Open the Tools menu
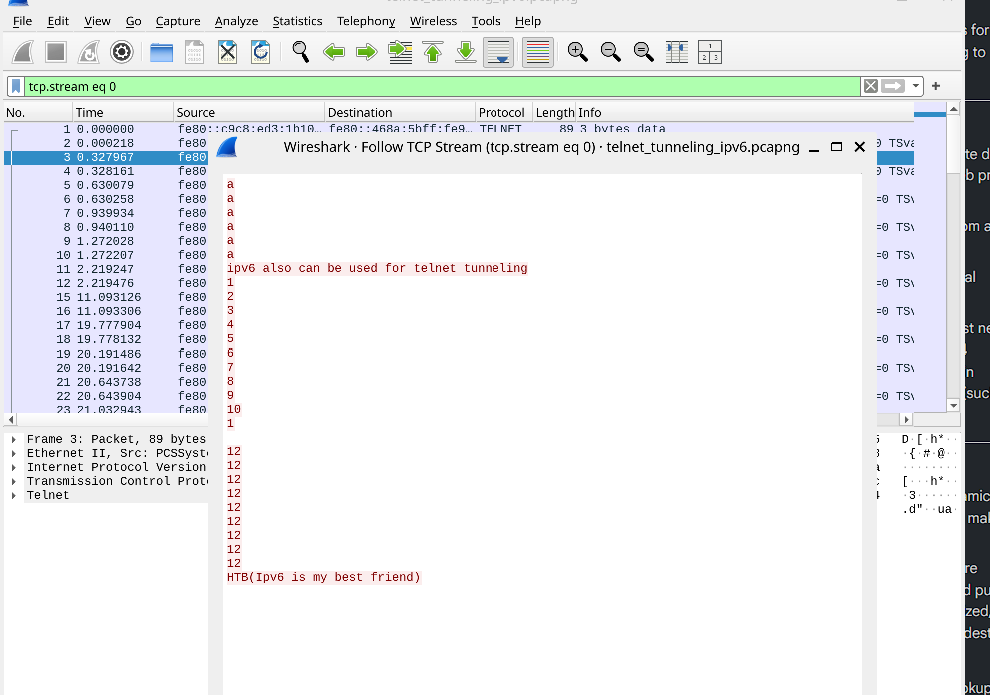This screenshot has height=695, width=990. pyautogui.click(x=486, y=21)
